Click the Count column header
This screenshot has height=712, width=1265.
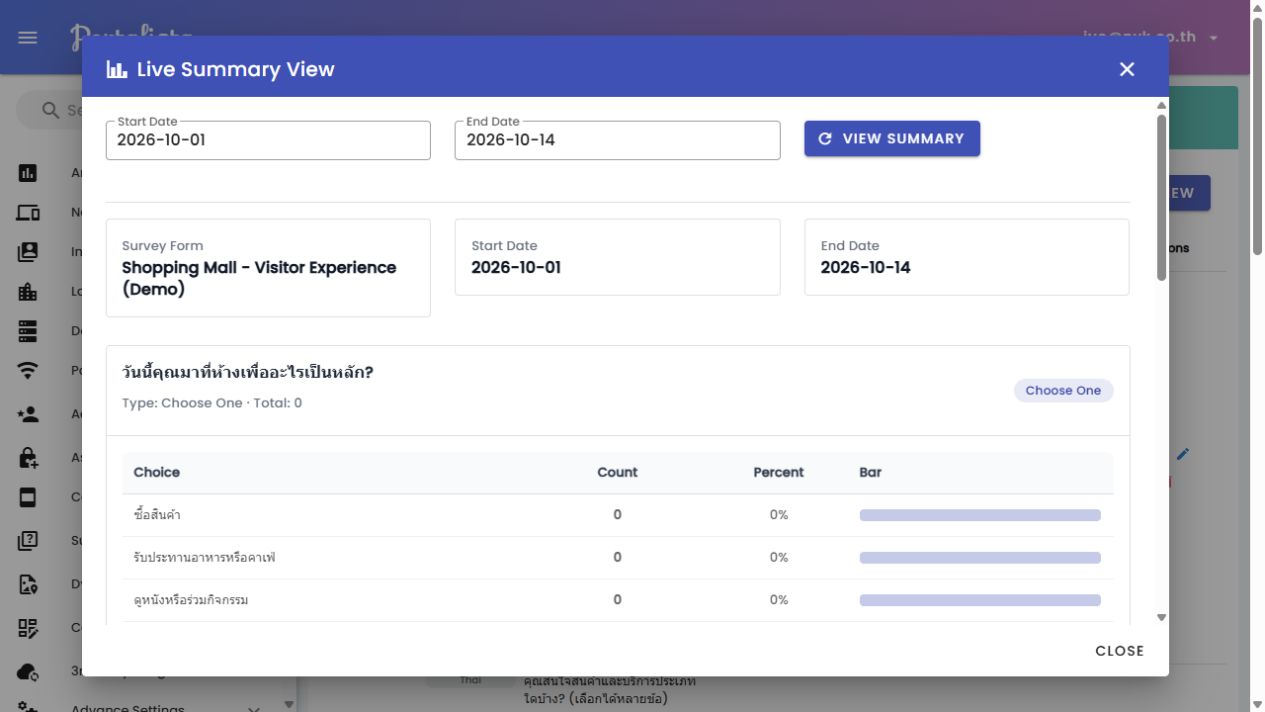(617, 472)
